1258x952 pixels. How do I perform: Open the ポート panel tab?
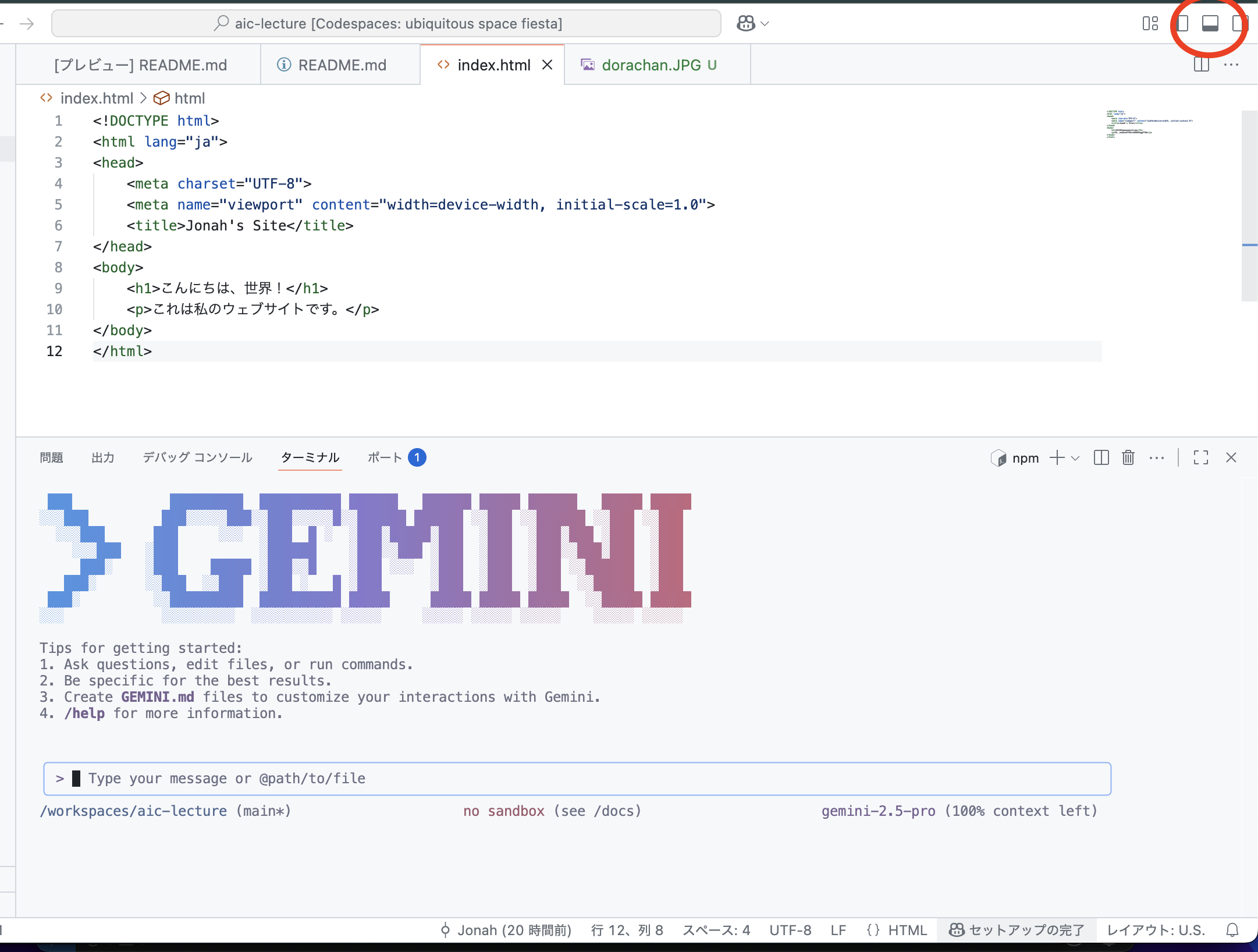coord(385,457)
